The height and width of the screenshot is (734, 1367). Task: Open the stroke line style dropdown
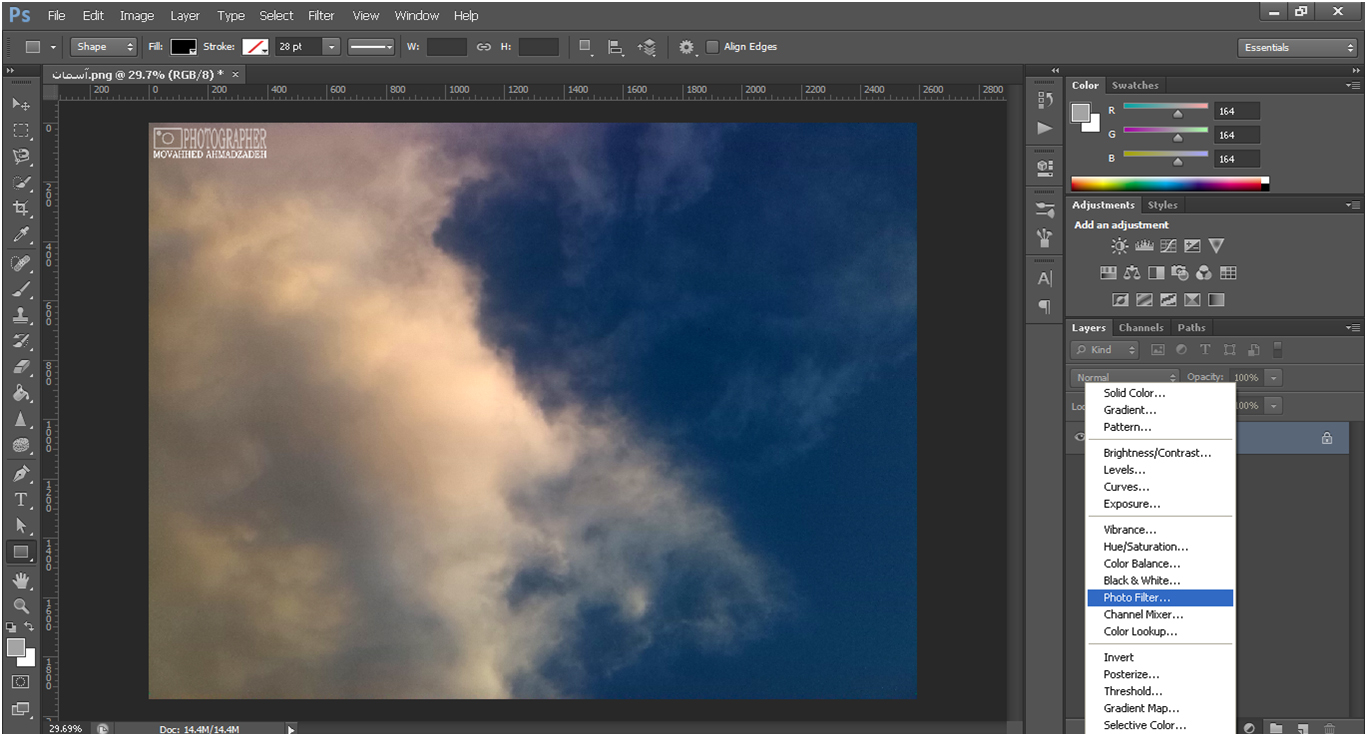[x=371, y=47]
